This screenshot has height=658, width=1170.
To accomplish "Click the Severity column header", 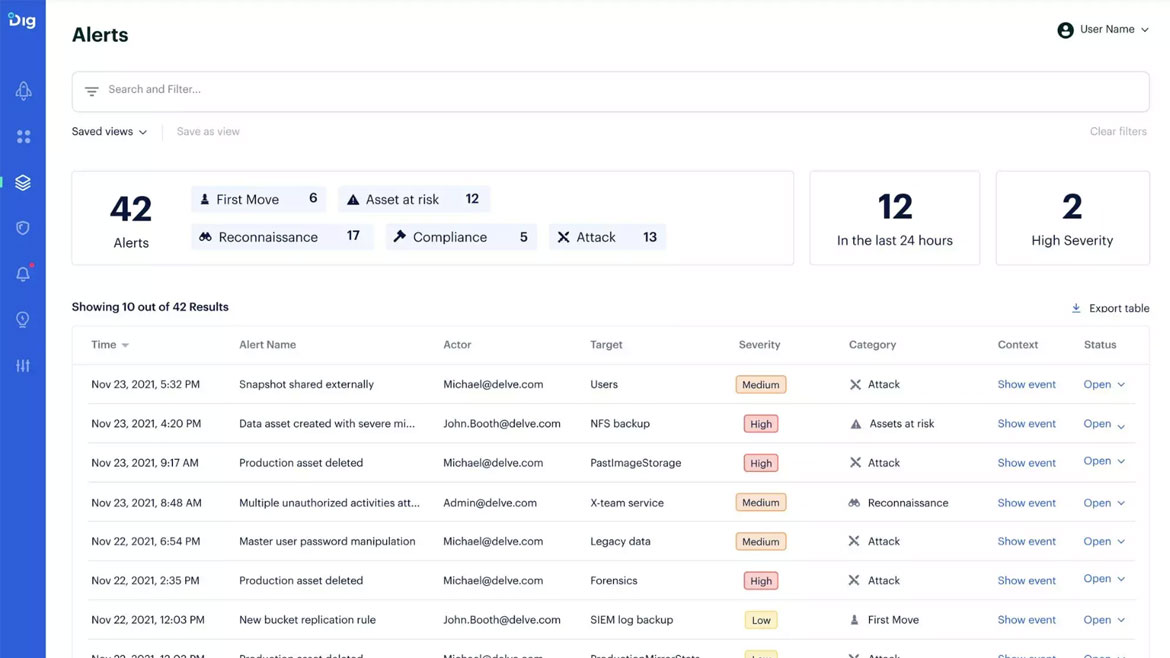I will [x=759, y=345].
